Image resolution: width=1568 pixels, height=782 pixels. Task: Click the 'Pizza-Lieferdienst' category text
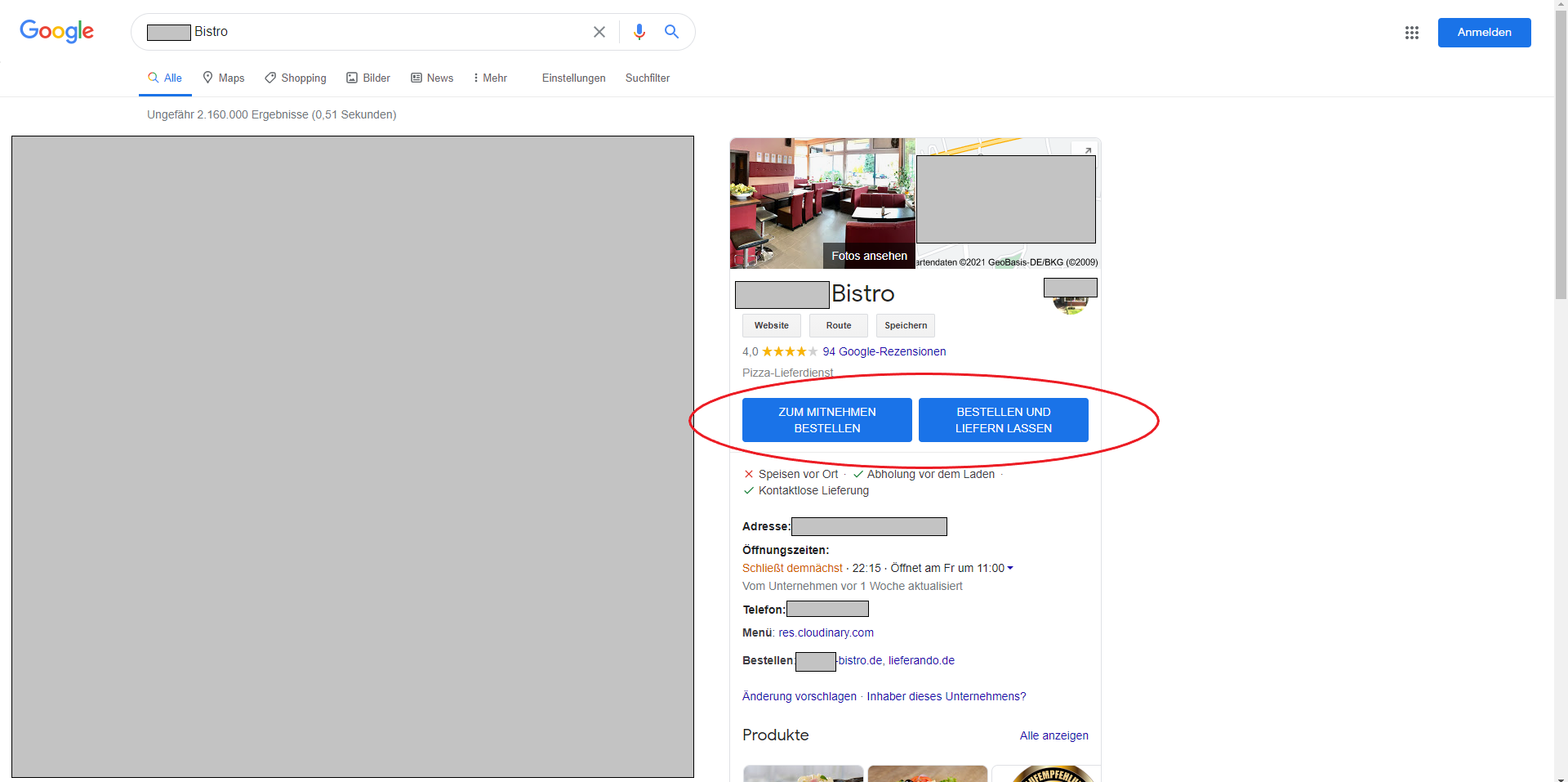pyautogui.click(x=787, y=373)
